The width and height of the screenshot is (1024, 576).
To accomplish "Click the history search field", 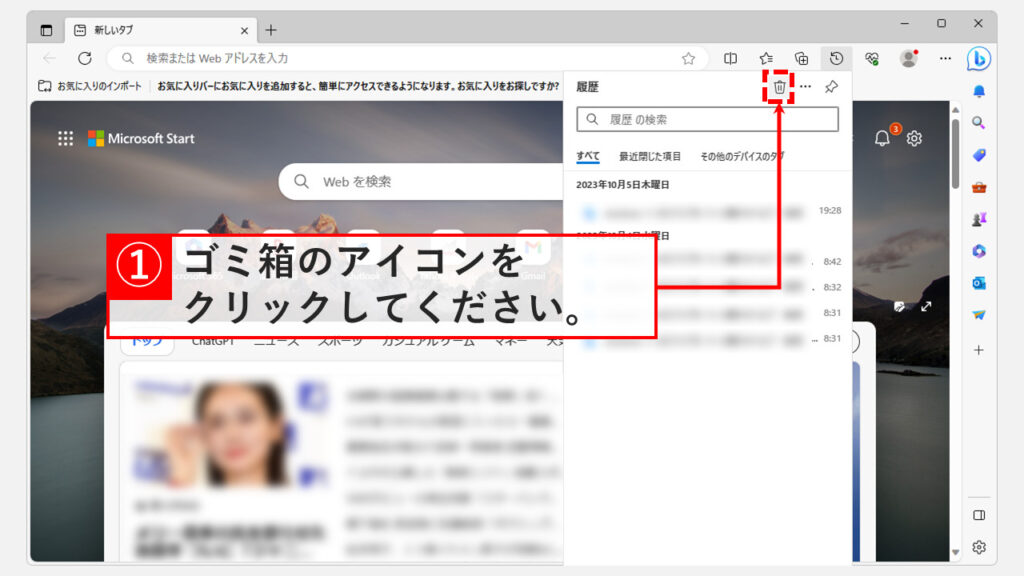I will 707,120.
